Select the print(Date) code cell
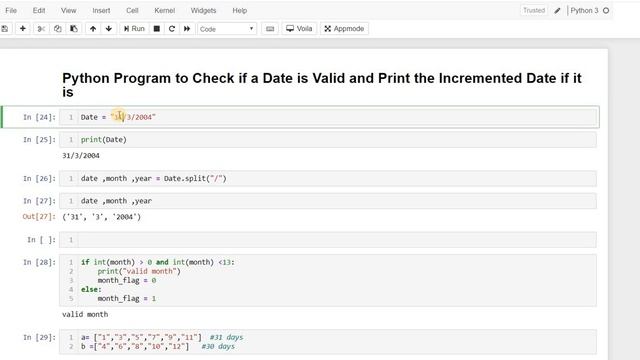Image resolution: width=640 pixels, height=360 pixels. tap(328, 140)
